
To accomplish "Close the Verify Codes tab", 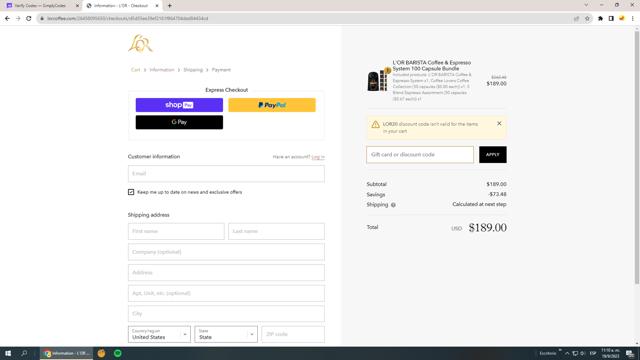I will click(x=77, y=6).
